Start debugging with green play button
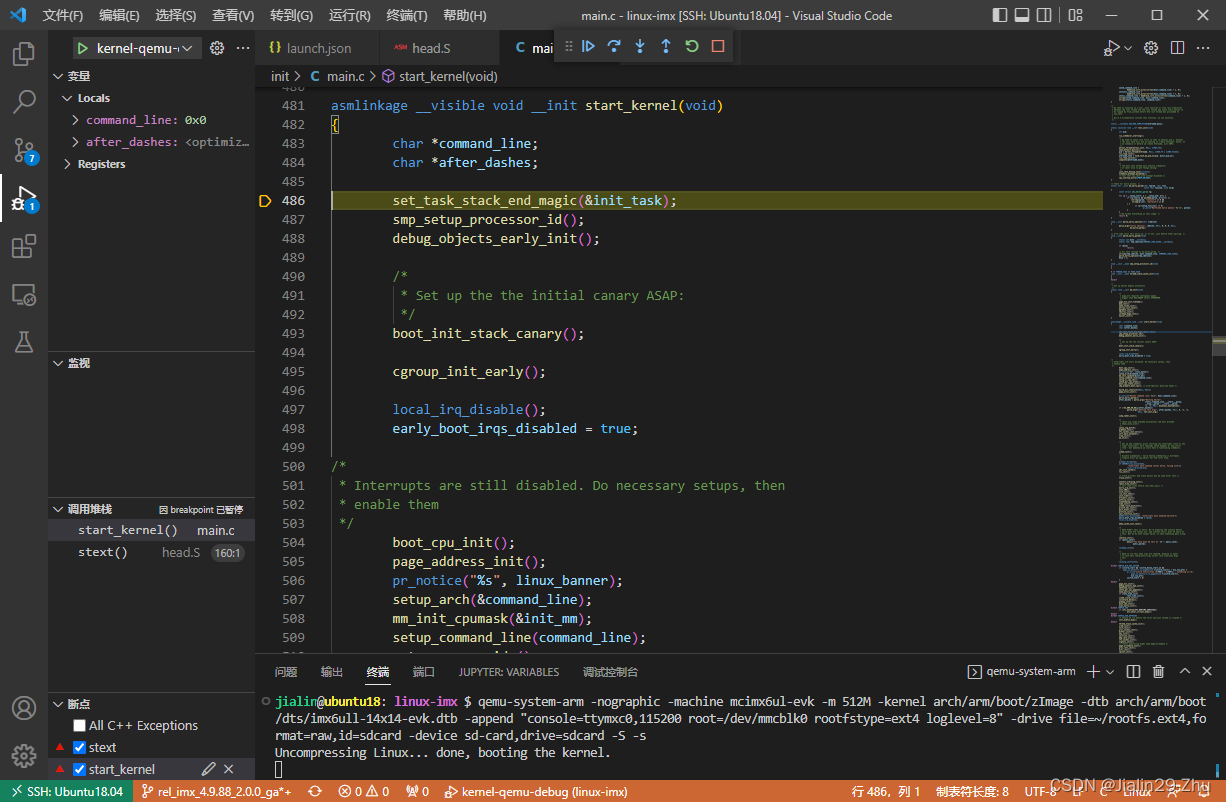This screenshot has width=1226, height=802. tap(82, 48)
